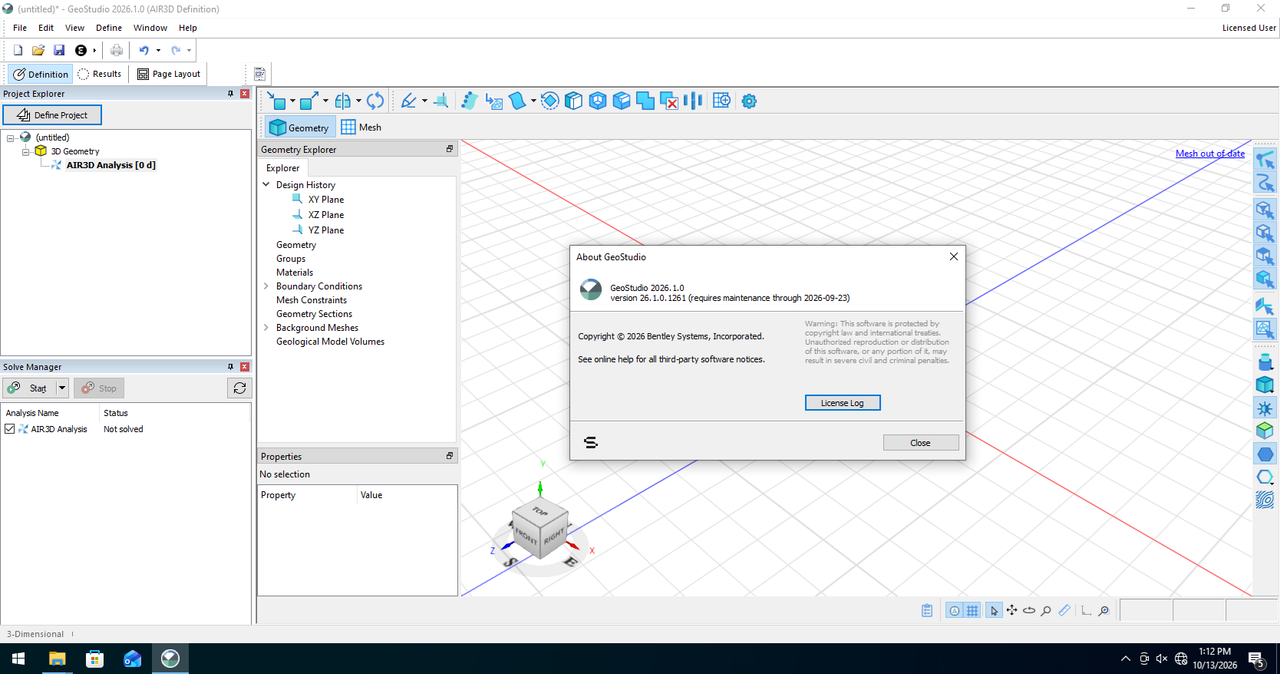The height and width of the screenshot is (674, 1280).
Task: Click the TOP face of view cube
Action: tap(539, 511)
